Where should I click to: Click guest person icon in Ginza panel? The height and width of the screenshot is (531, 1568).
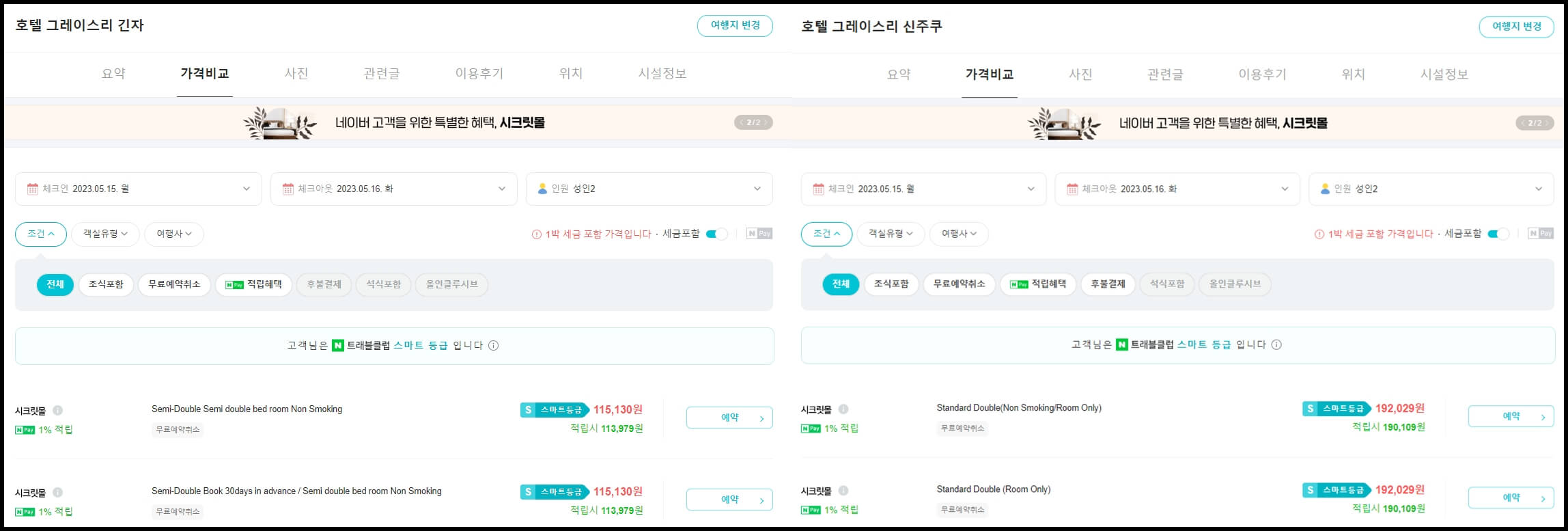543,189
